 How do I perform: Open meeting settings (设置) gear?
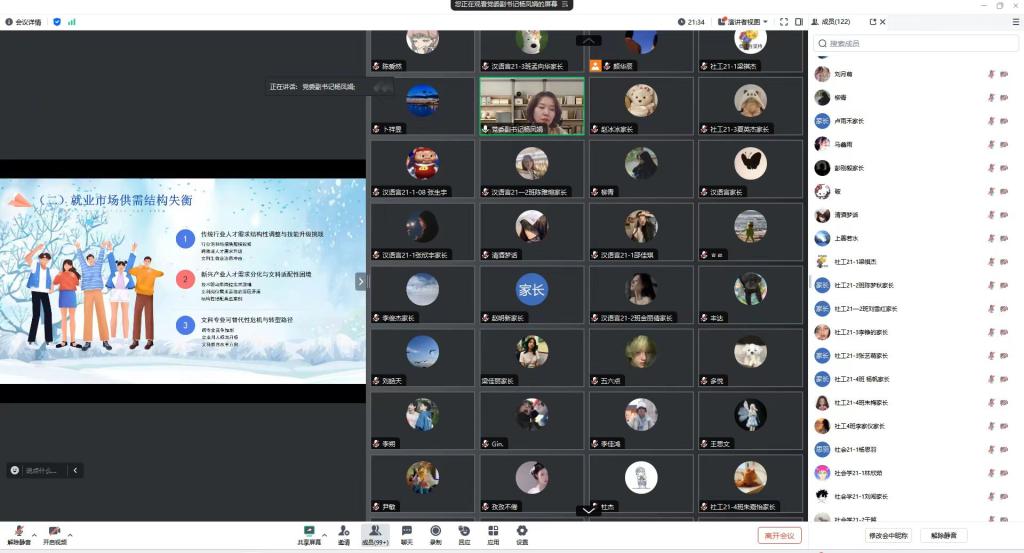(522, 534)
